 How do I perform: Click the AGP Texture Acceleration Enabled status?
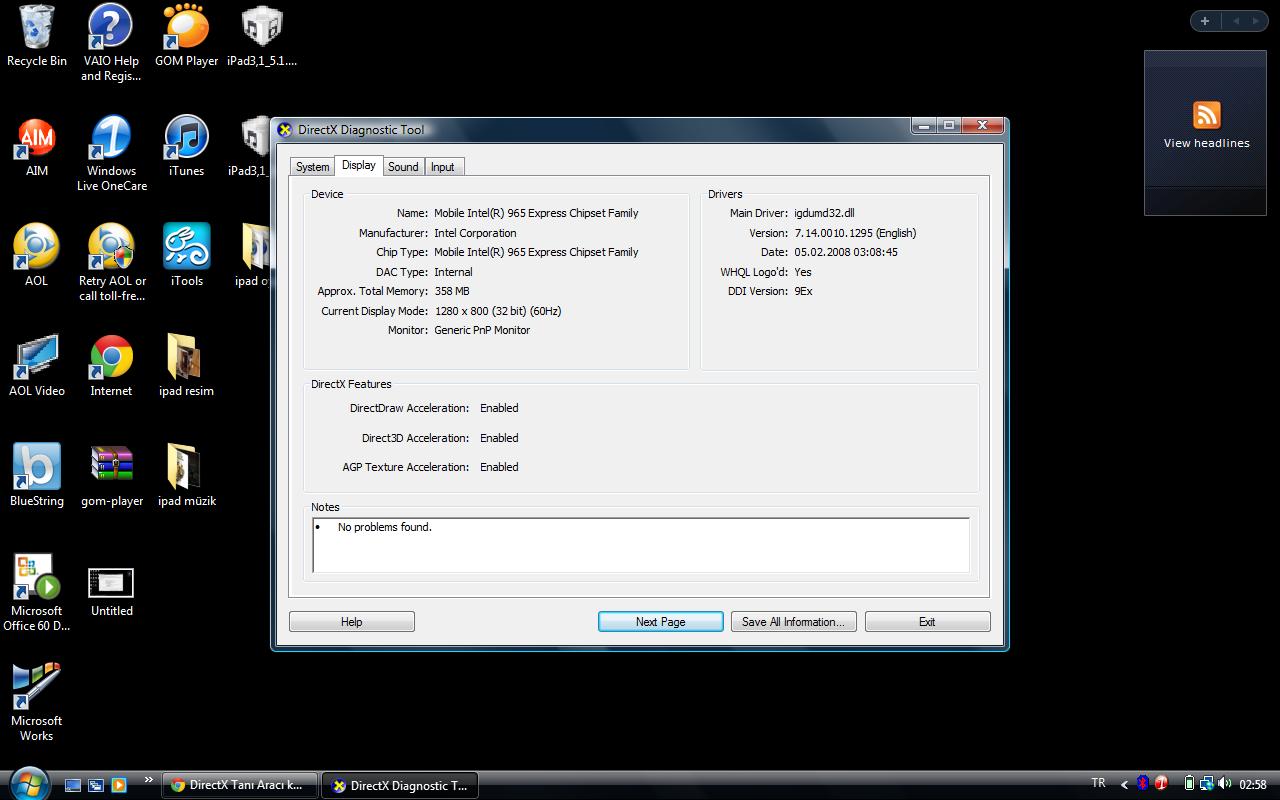499,467
